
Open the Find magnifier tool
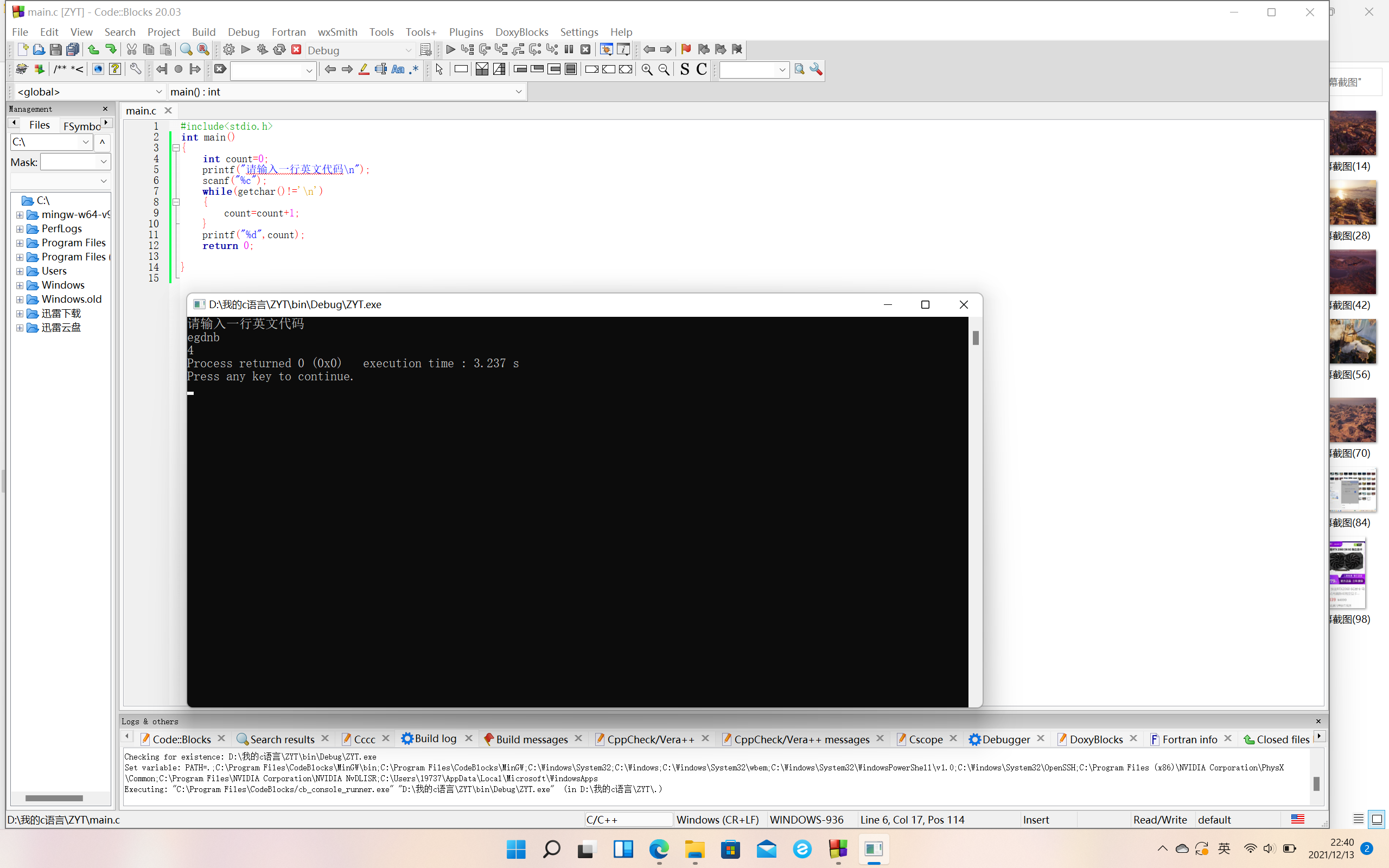click(x=186, y=49)
